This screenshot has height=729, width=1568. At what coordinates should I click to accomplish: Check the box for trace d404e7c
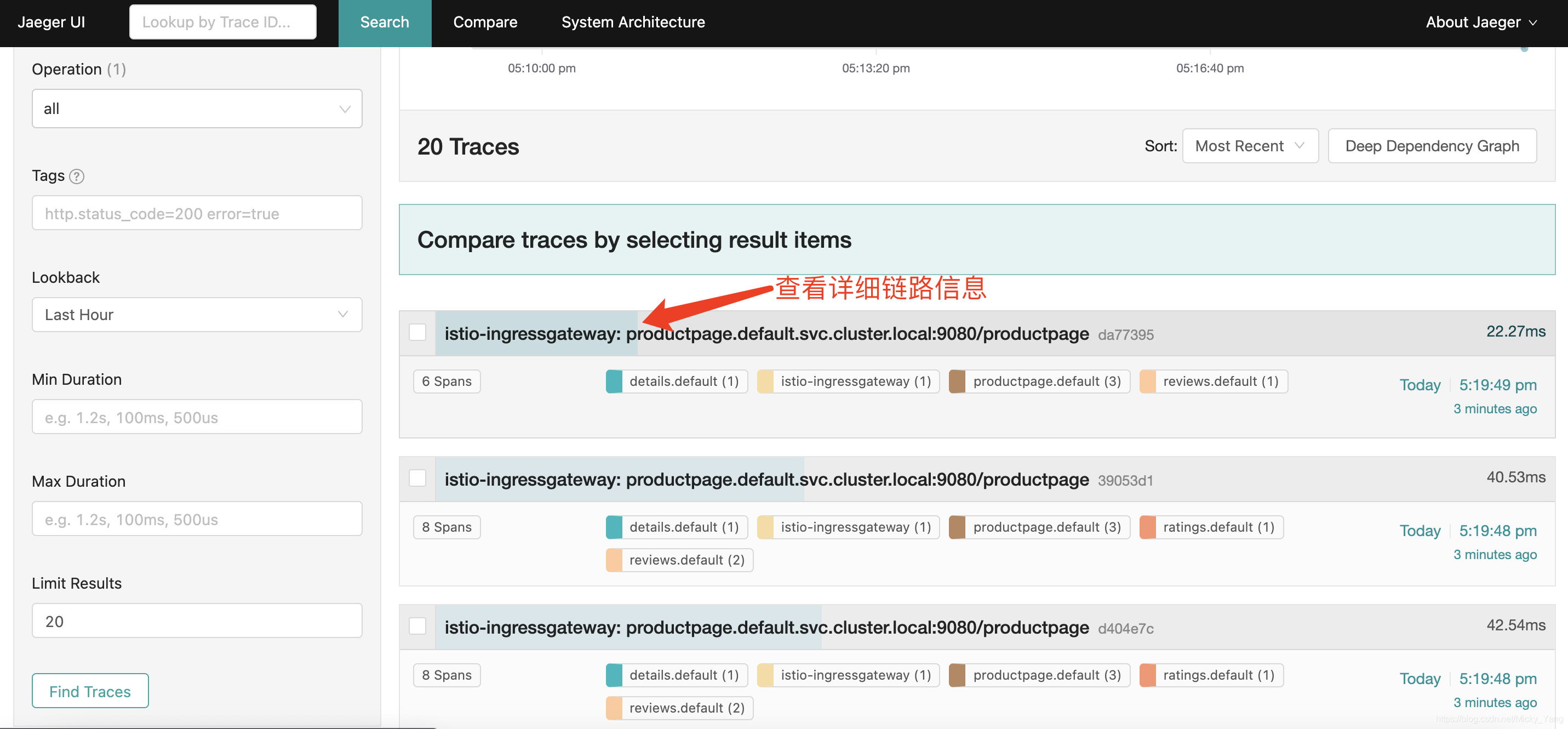tap(417, 626)
